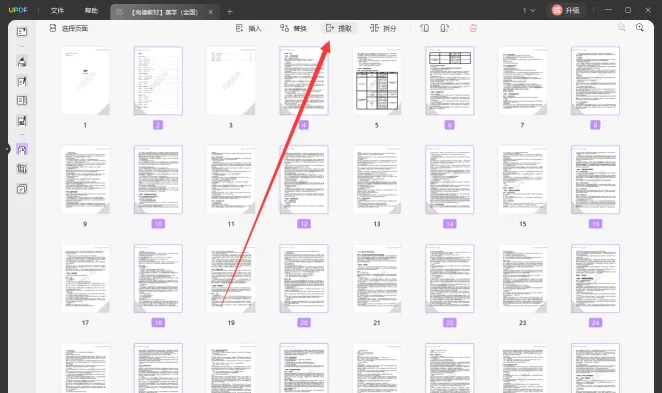Open the Crop Pages sidebar tool
This screenshot has height=393, width=662.
tap(22, 169)
